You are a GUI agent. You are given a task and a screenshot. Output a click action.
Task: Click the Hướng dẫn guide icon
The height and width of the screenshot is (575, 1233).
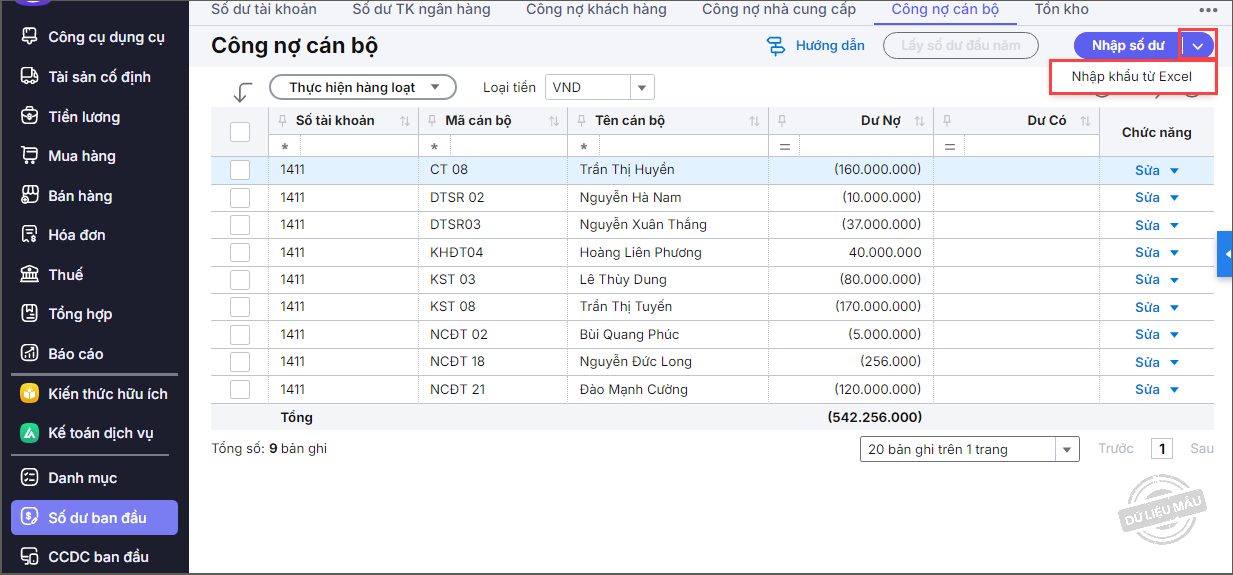click(776, 46)
